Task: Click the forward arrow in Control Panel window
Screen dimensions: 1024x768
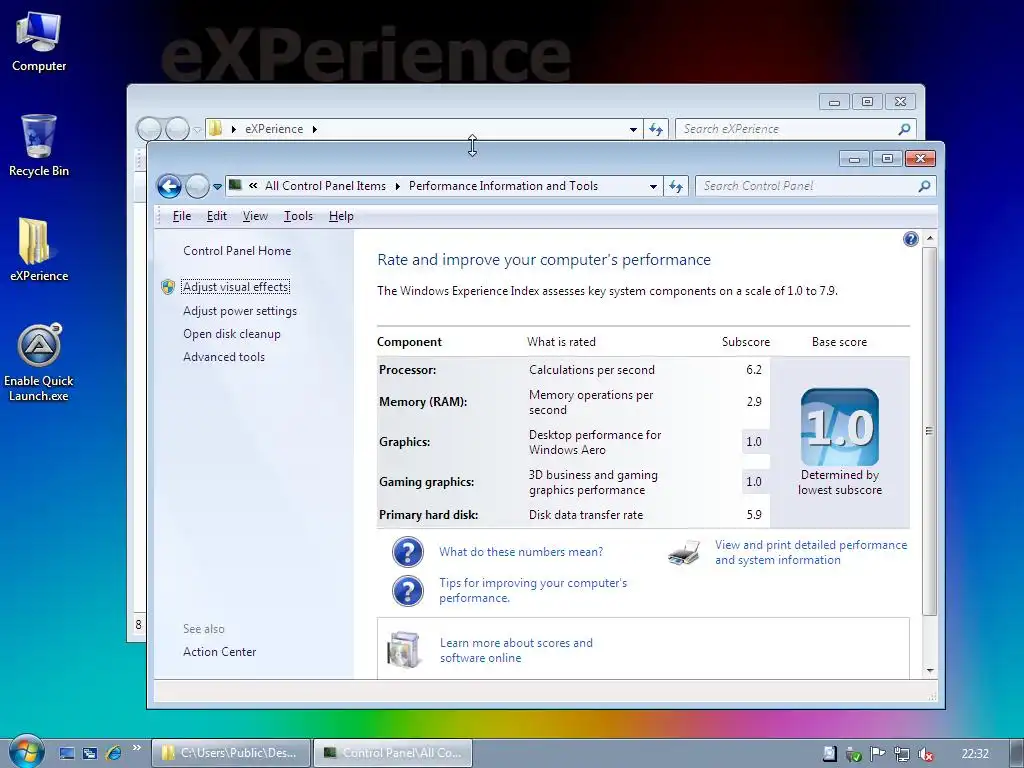Action: coord(197,187)
